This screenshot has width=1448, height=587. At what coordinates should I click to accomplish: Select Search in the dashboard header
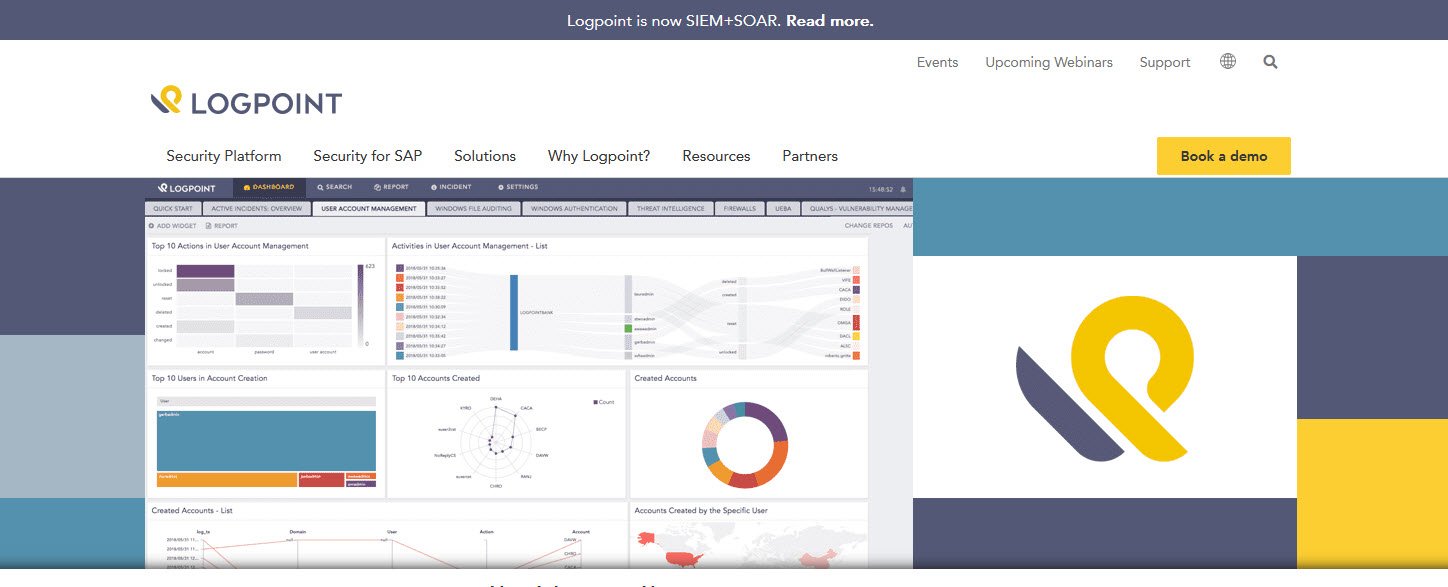click(x=335, y=187)
